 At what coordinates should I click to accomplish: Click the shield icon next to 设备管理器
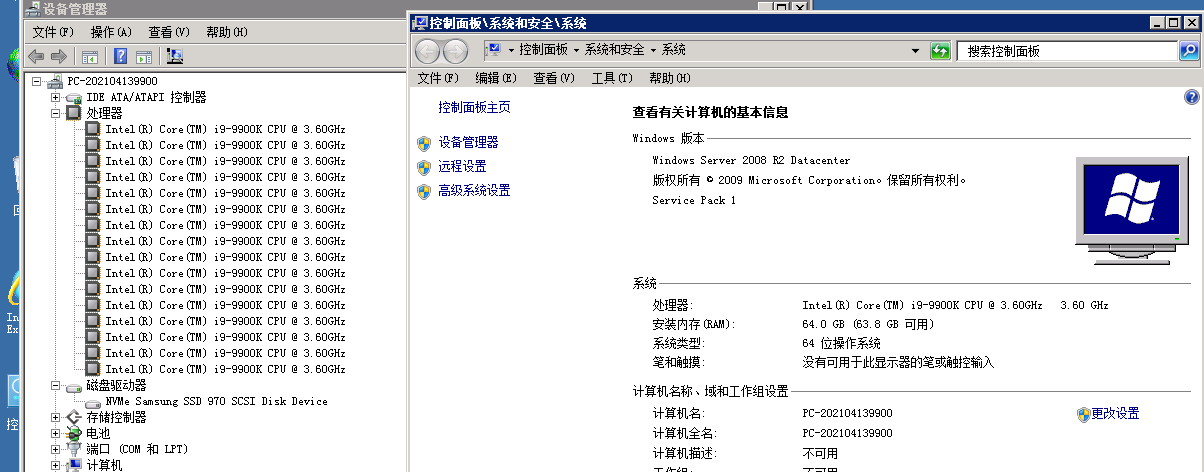pyautogui.click(x=424, y=143)
